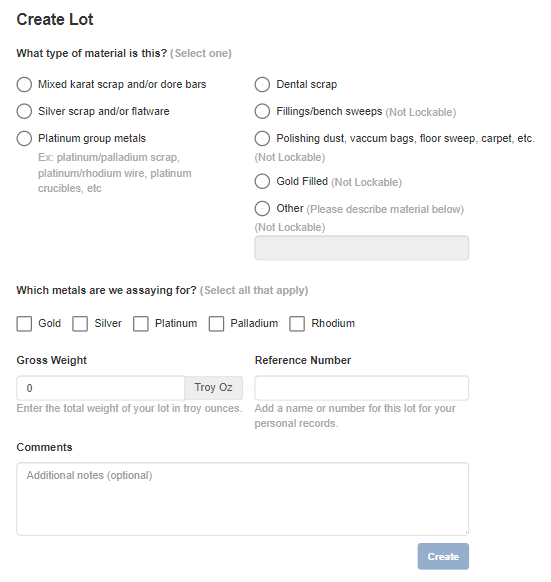The width and height of the screenshot is (551, 582).
Task: Choose Polishing dust, vaccum bags option
Action: click(262, 138)
